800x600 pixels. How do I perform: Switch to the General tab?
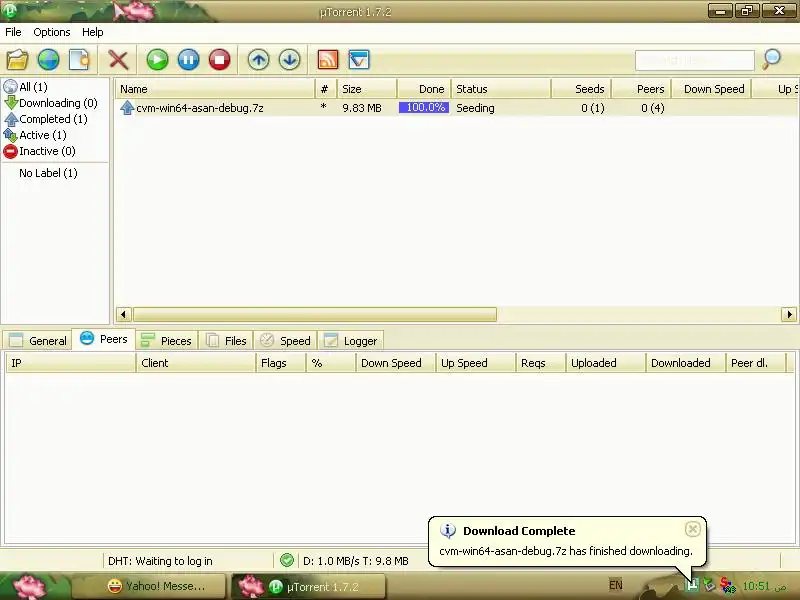pos(38,341)
